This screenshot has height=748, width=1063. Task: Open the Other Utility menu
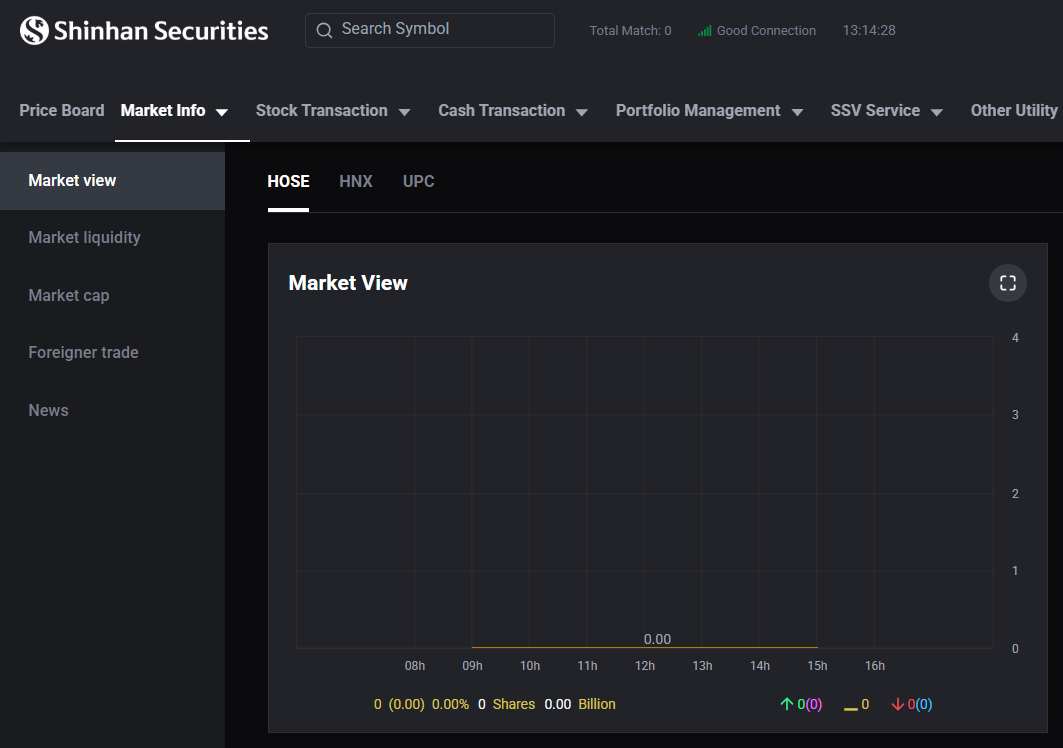click(x=1014, y=111)
